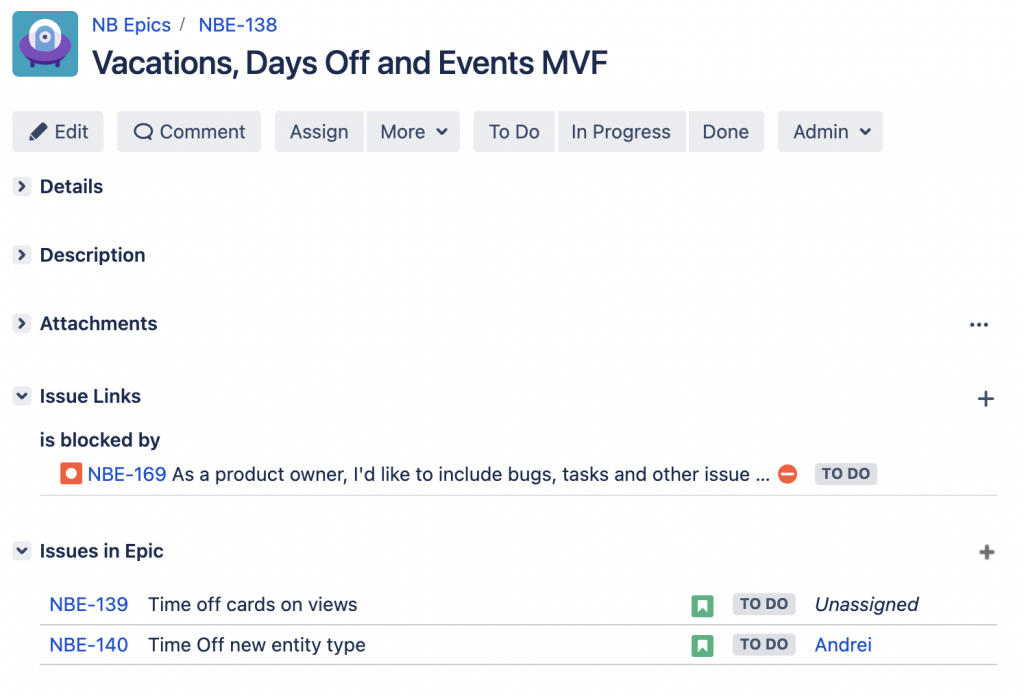Click the bug type icon beside NBE-169
1024x696 pixels.
pos(70,473)
